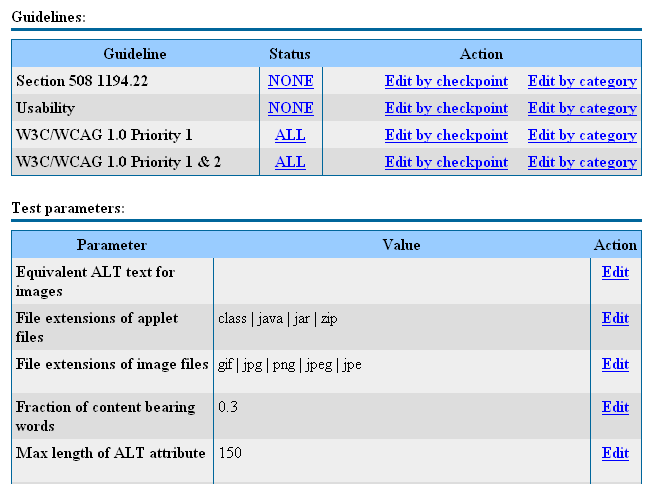This screenshot has height=484, width=656.
Task: Edit by category for Section 508 1194.22
Action: [582, 81]
